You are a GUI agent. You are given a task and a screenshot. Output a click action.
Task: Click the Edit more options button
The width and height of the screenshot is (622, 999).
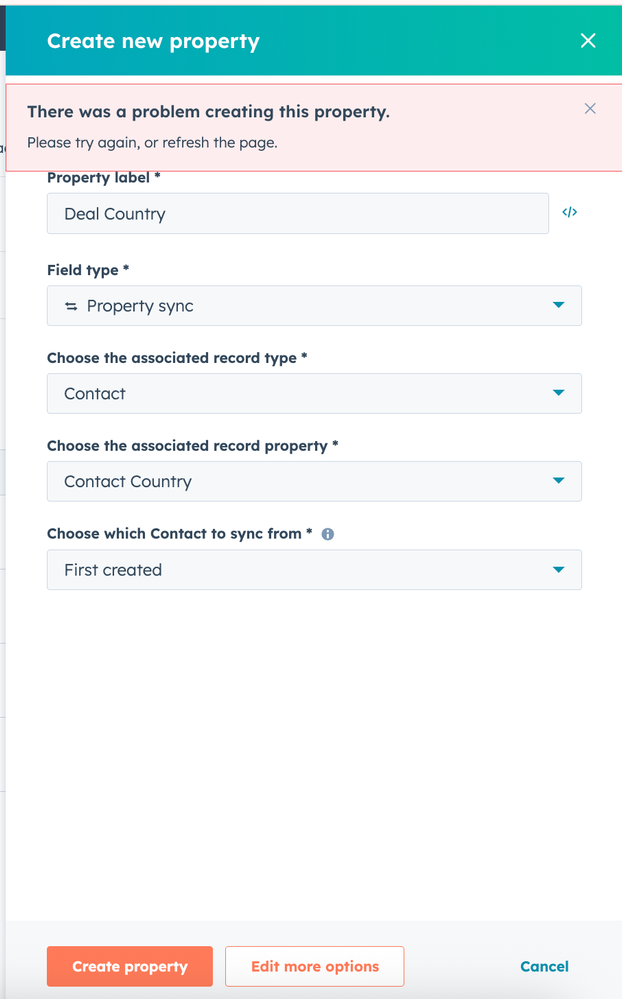pyautogui.click(x=315, y=967)
